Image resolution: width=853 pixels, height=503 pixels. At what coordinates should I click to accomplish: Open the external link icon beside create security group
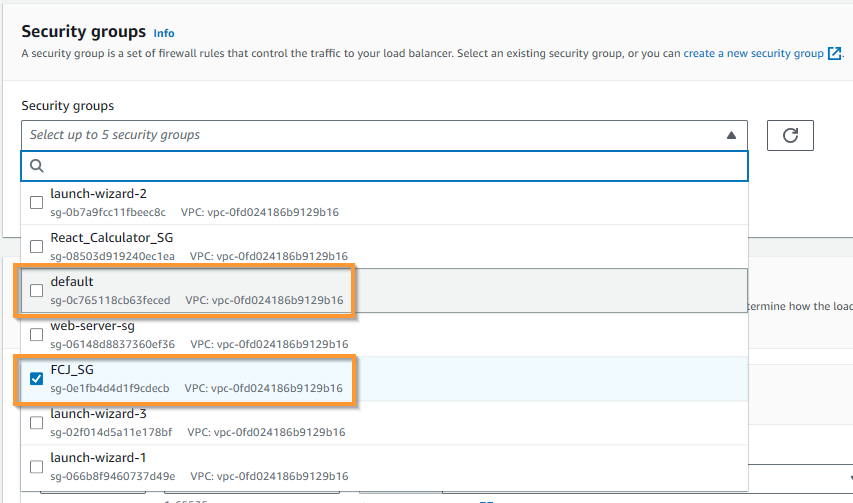(834, 53)
